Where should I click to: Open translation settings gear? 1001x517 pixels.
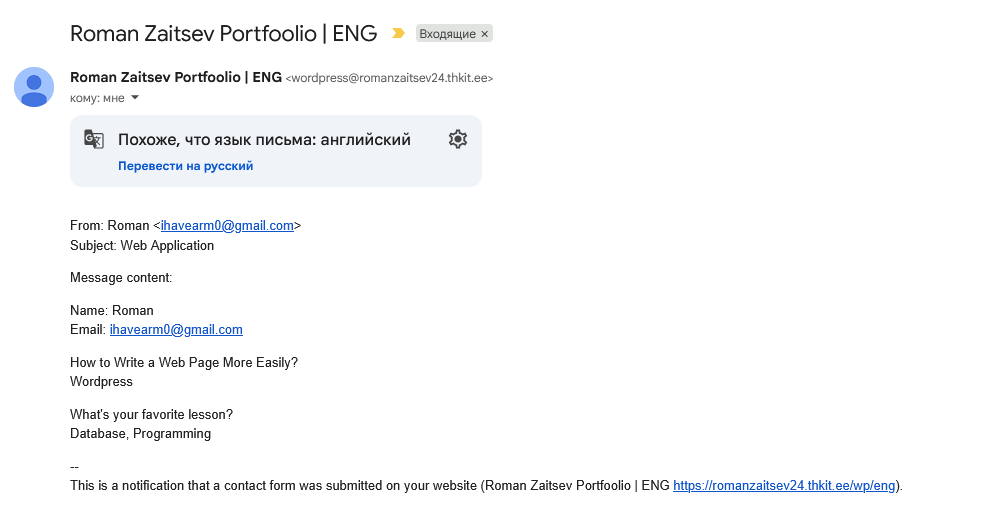[458, 139]
